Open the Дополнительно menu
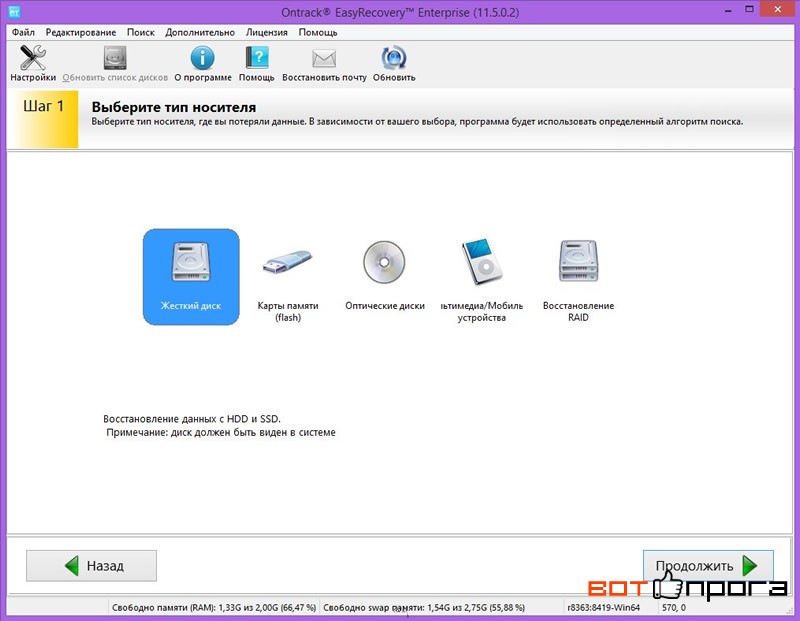The width and height of the screenshot is (800, 621). click(x=200, y=32)
